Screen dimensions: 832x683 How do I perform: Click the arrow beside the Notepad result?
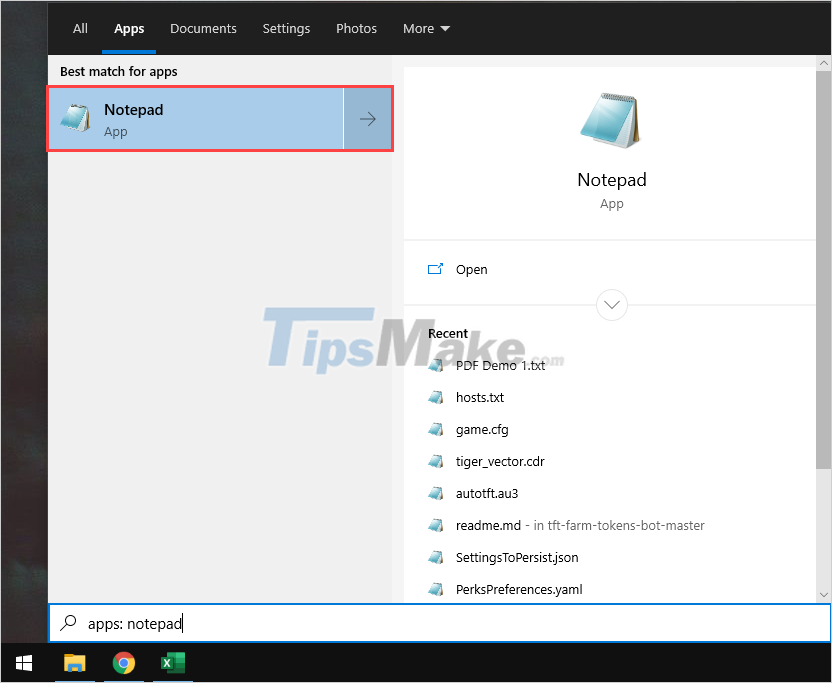tap(368, 118)
